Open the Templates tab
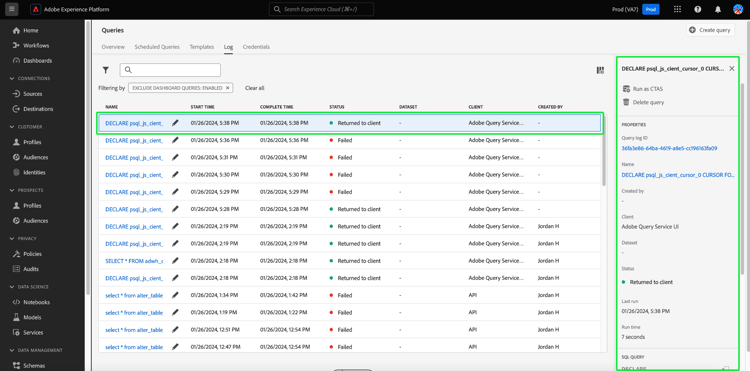 click(201, 47)
